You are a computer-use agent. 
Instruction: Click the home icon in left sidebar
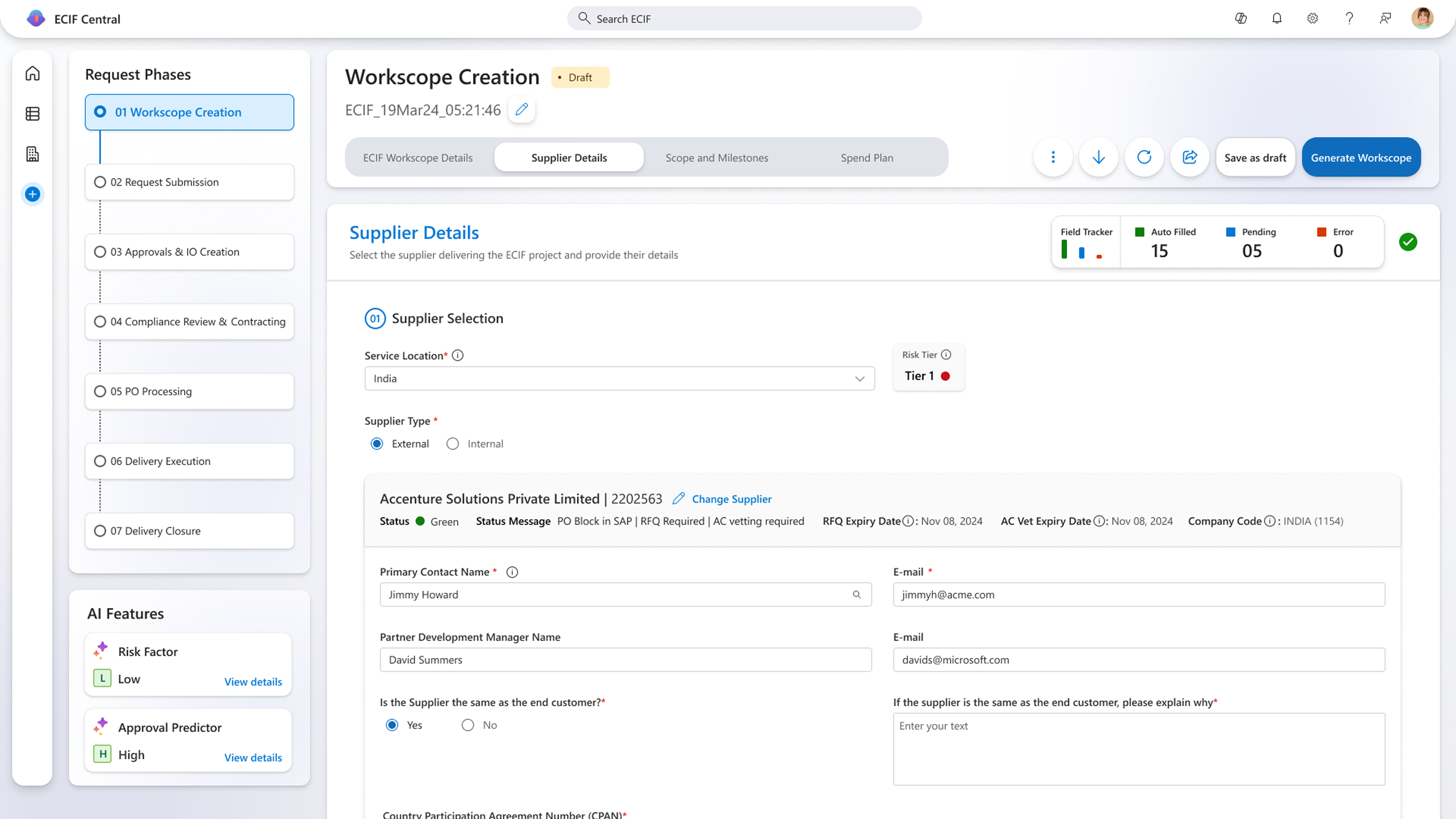[32, 73]
